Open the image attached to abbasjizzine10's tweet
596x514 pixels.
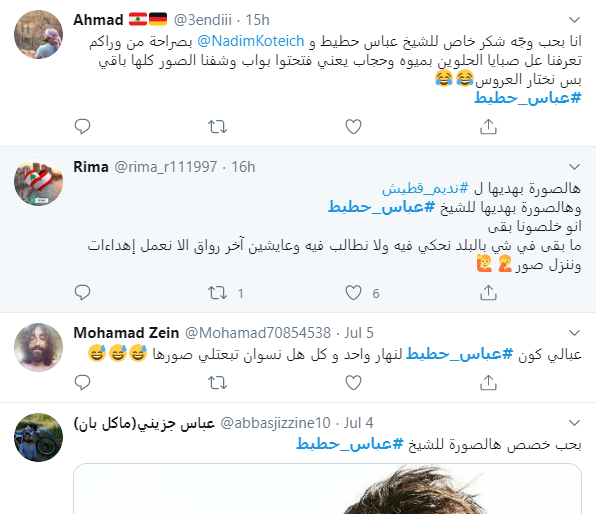click(x=327, y=489)
